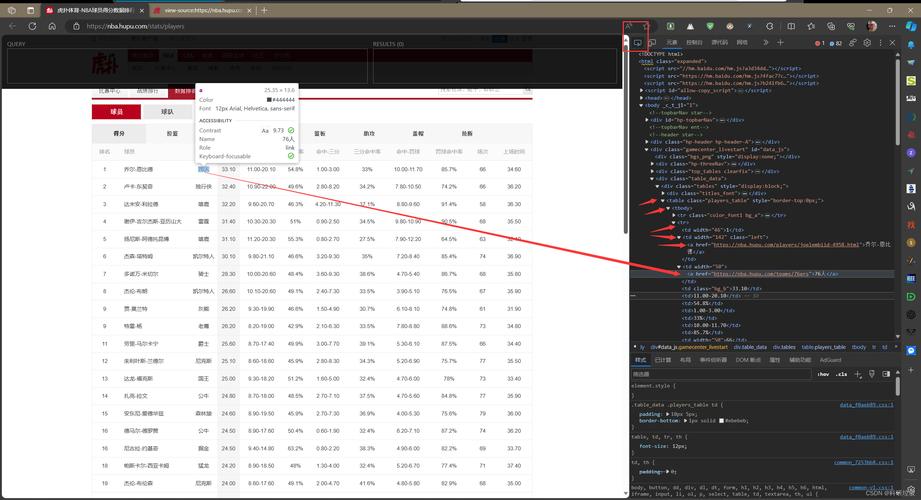
Task: Open the browser favorites star toolbar icon
Action: tap(811, 26)
